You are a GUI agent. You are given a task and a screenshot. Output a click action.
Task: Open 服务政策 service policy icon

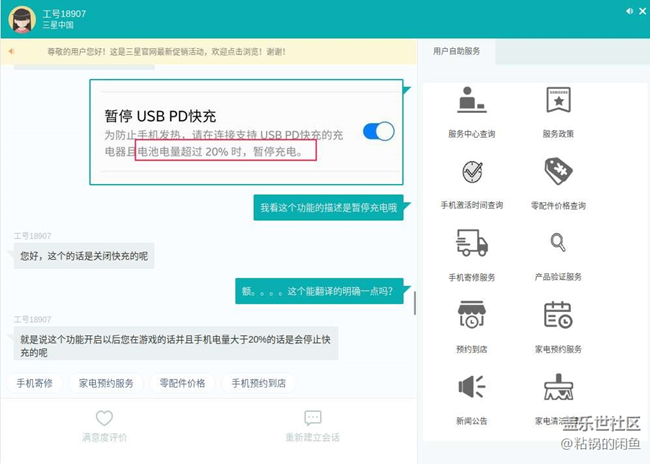558,102
